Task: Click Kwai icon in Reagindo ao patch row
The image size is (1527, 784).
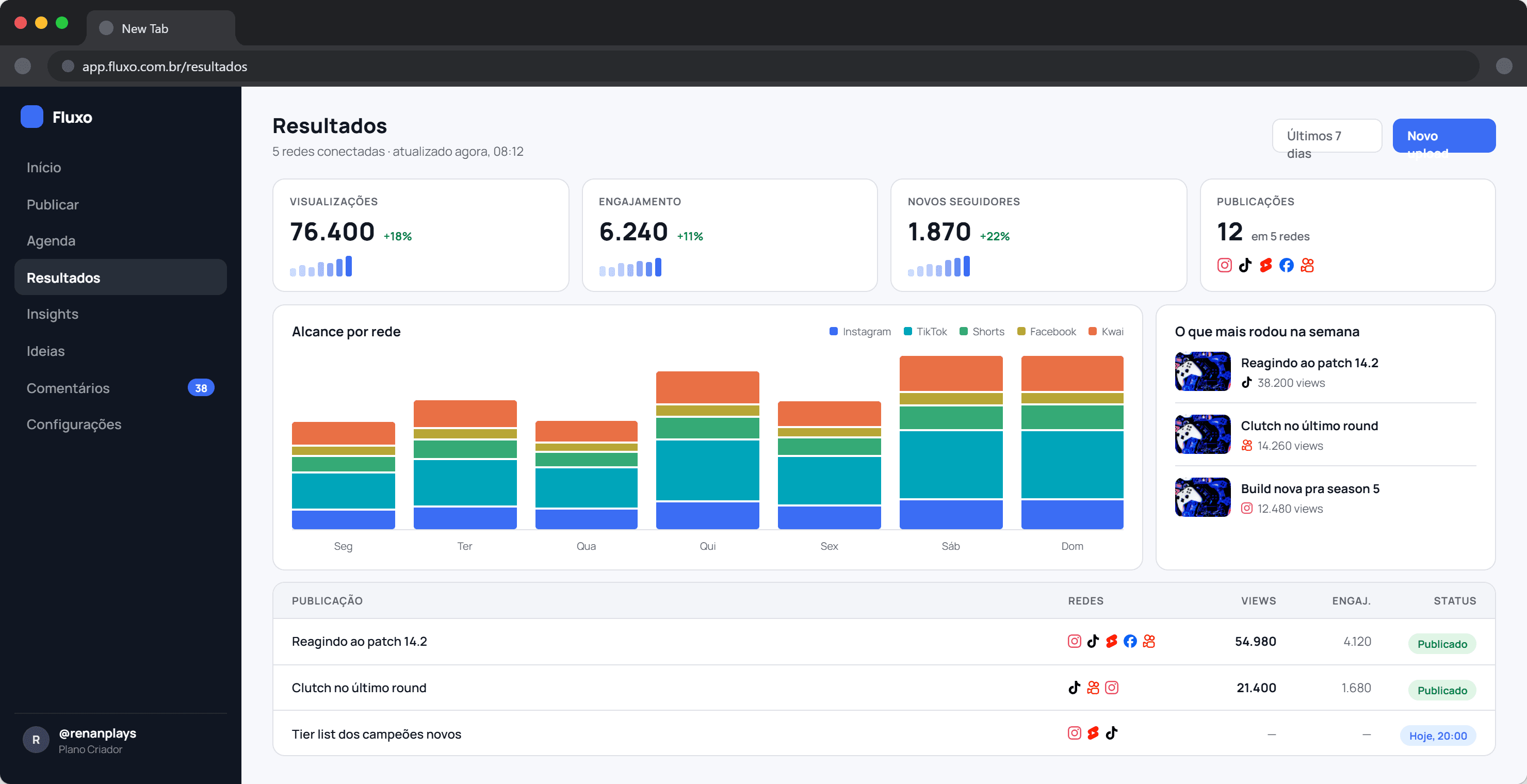Action: [x=1149, y=641]
